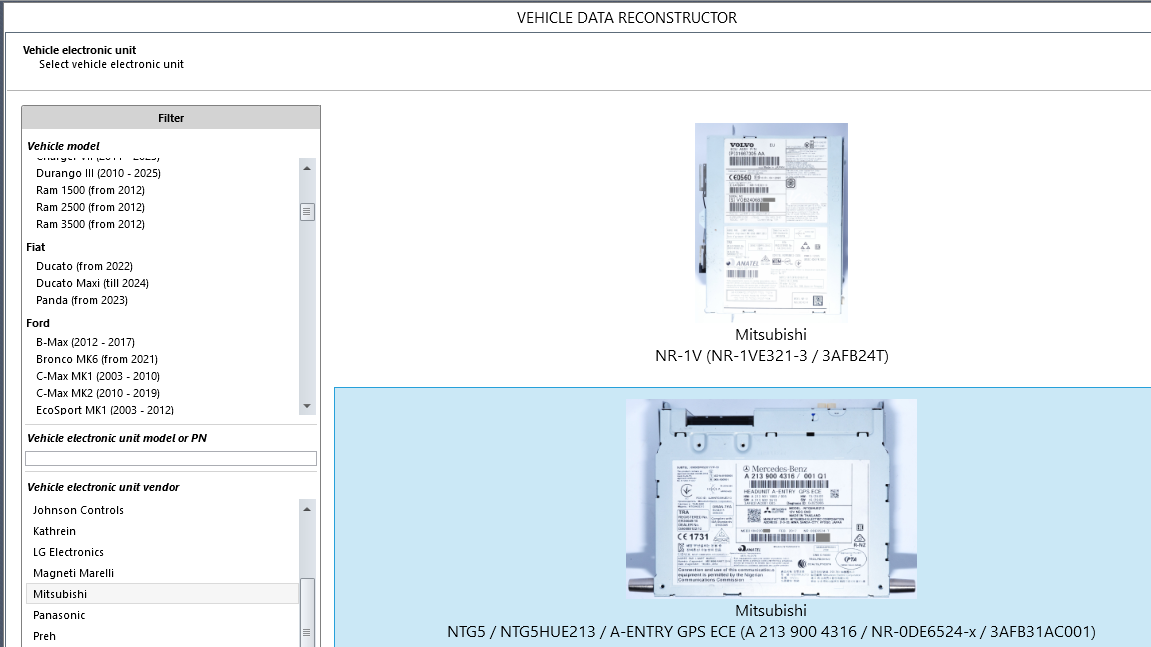Choose Magneti Marelli vendor

(73, 573)
